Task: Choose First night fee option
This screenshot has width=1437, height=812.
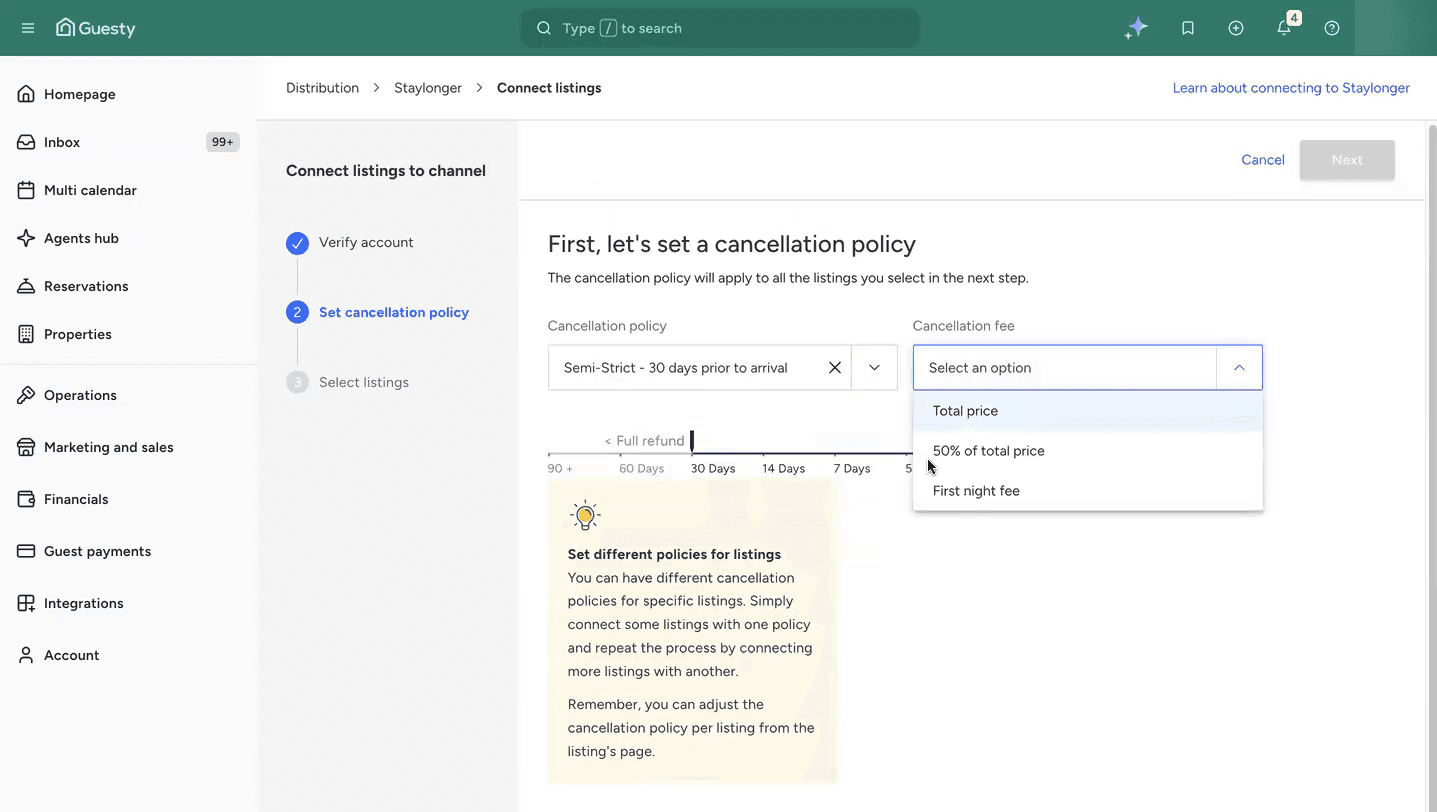Action: coord(1088,491)
